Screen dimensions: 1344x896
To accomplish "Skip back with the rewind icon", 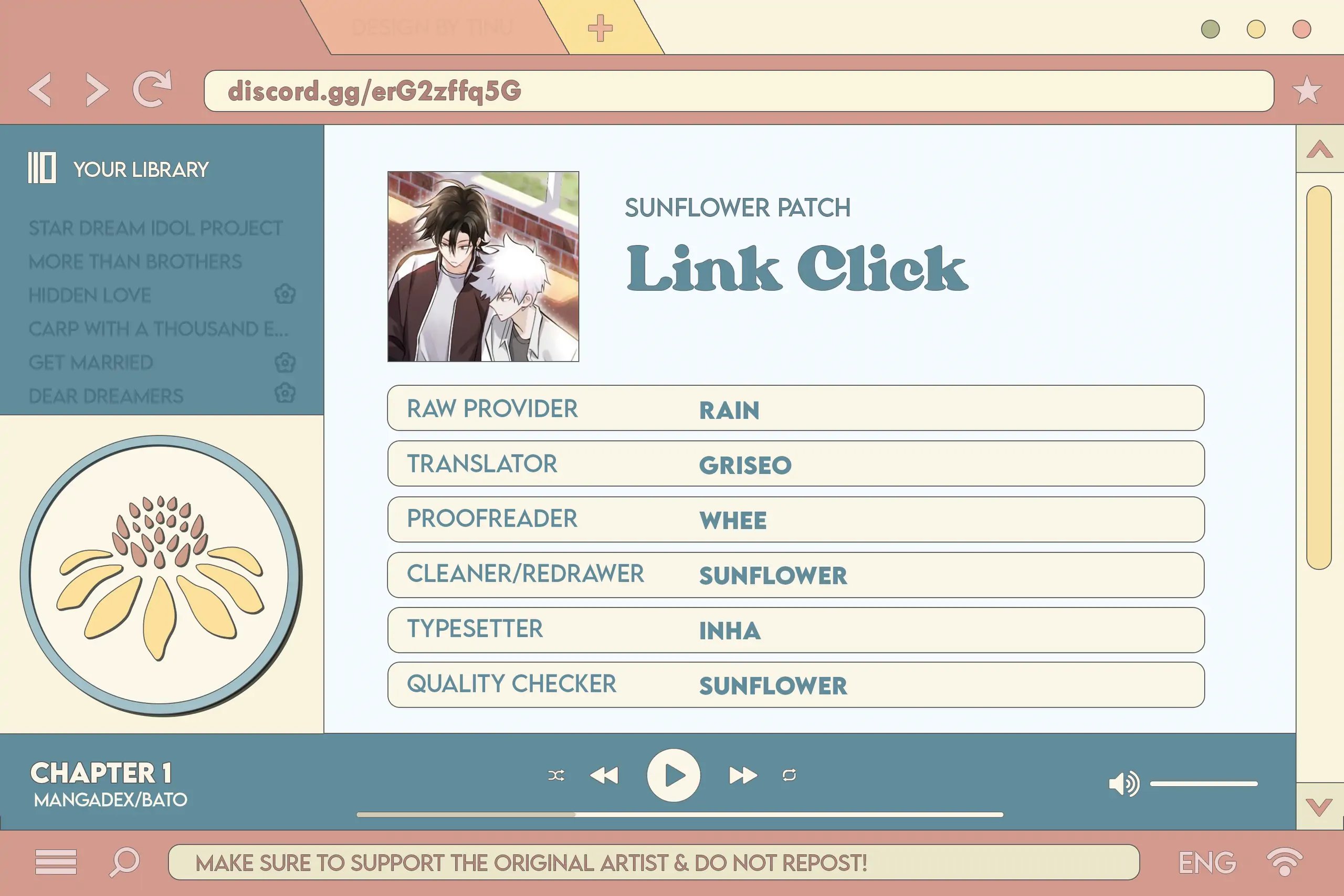I will click(604, 775).
